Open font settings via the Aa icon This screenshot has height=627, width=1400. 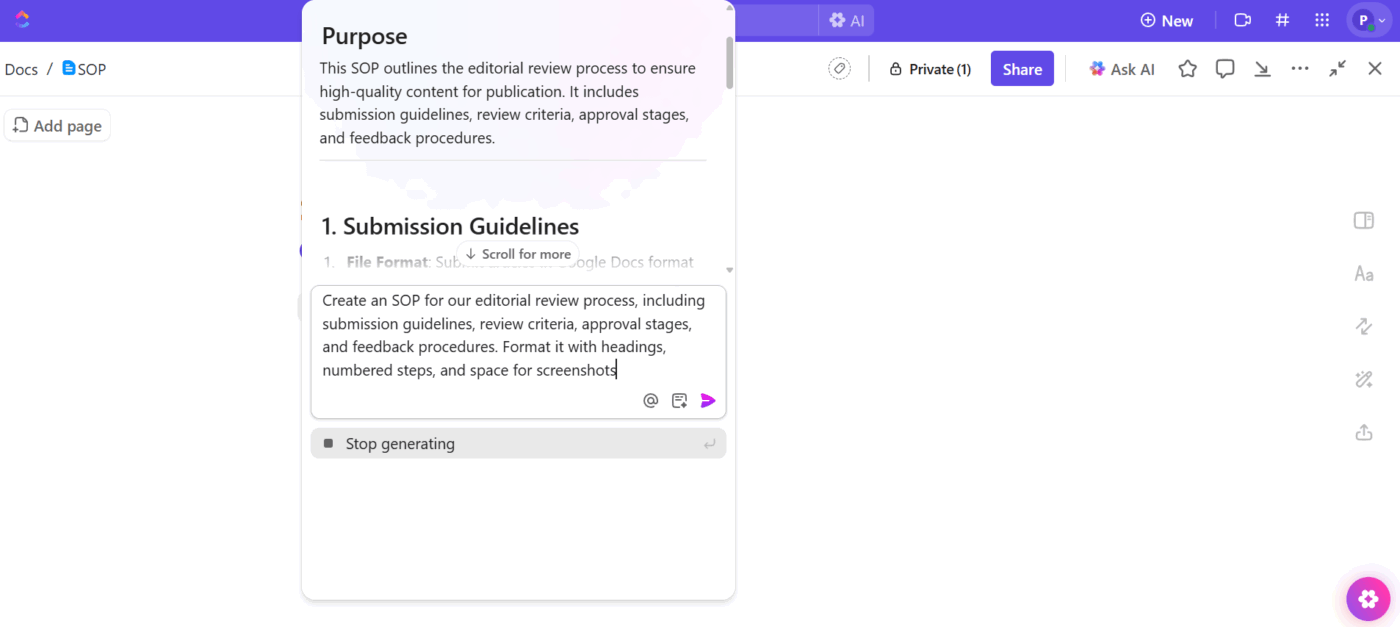1363,273
